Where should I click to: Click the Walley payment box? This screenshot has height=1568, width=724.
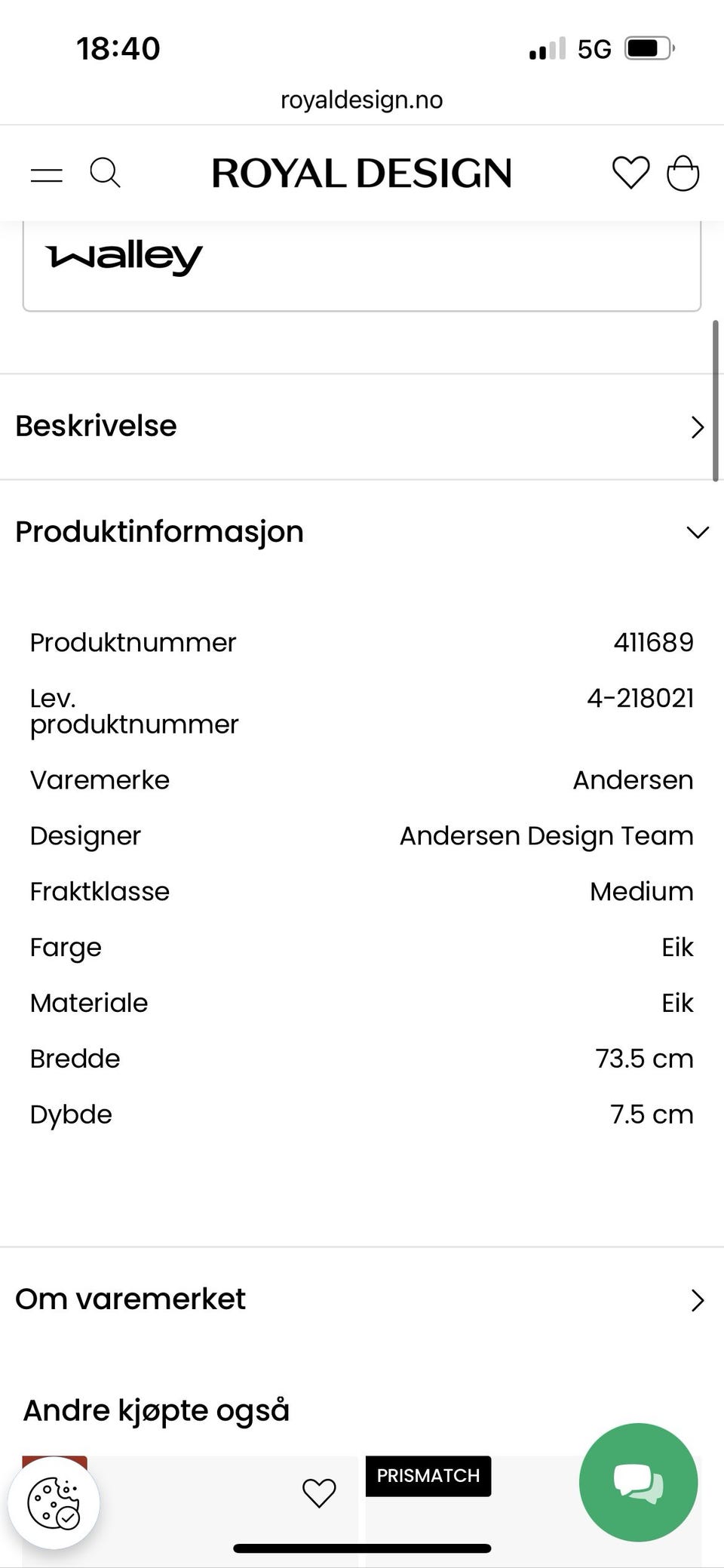(362, 266)
